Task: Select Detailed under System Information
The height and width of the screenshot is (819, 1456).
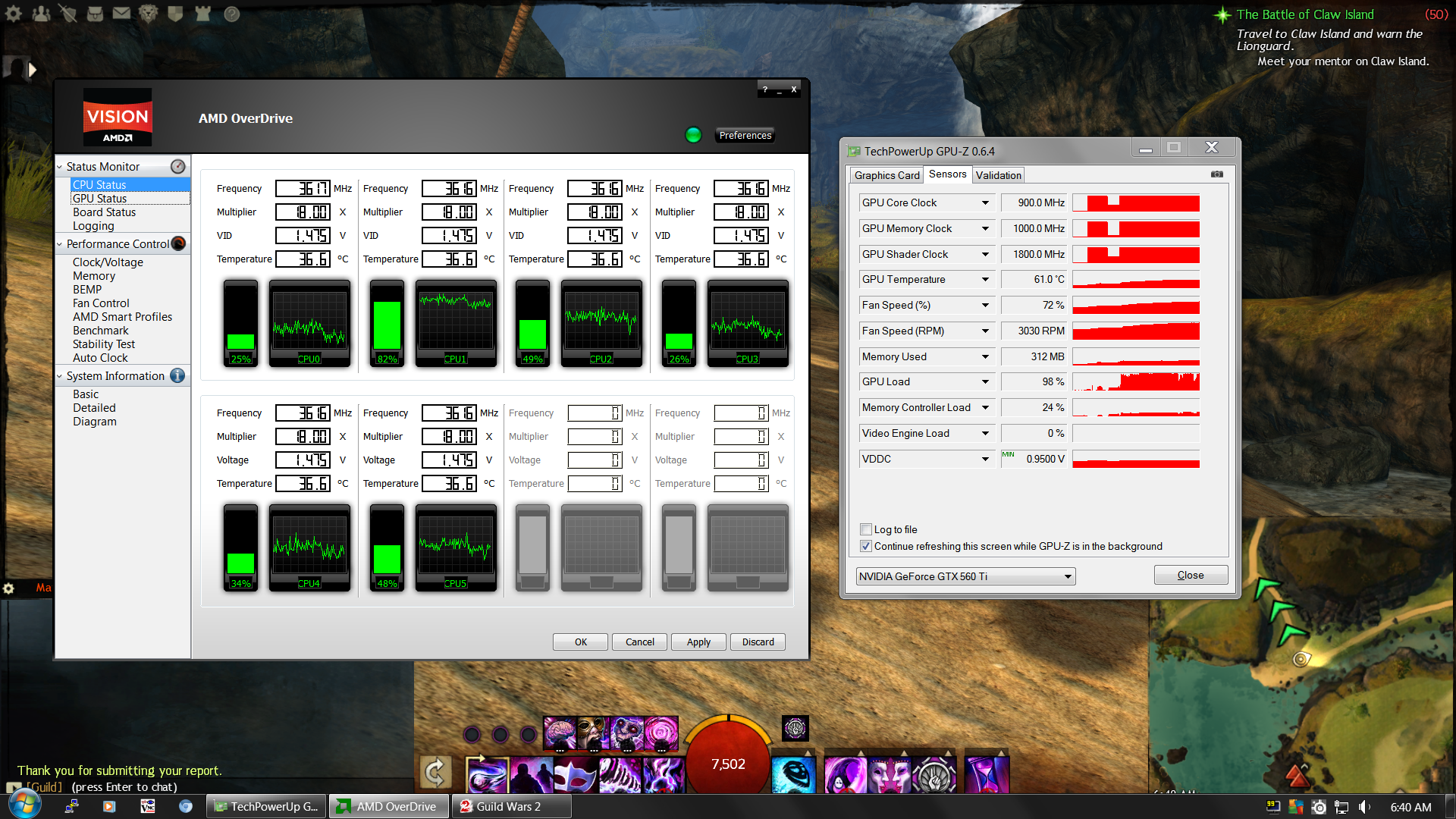Action: click(x=94, y=408)
